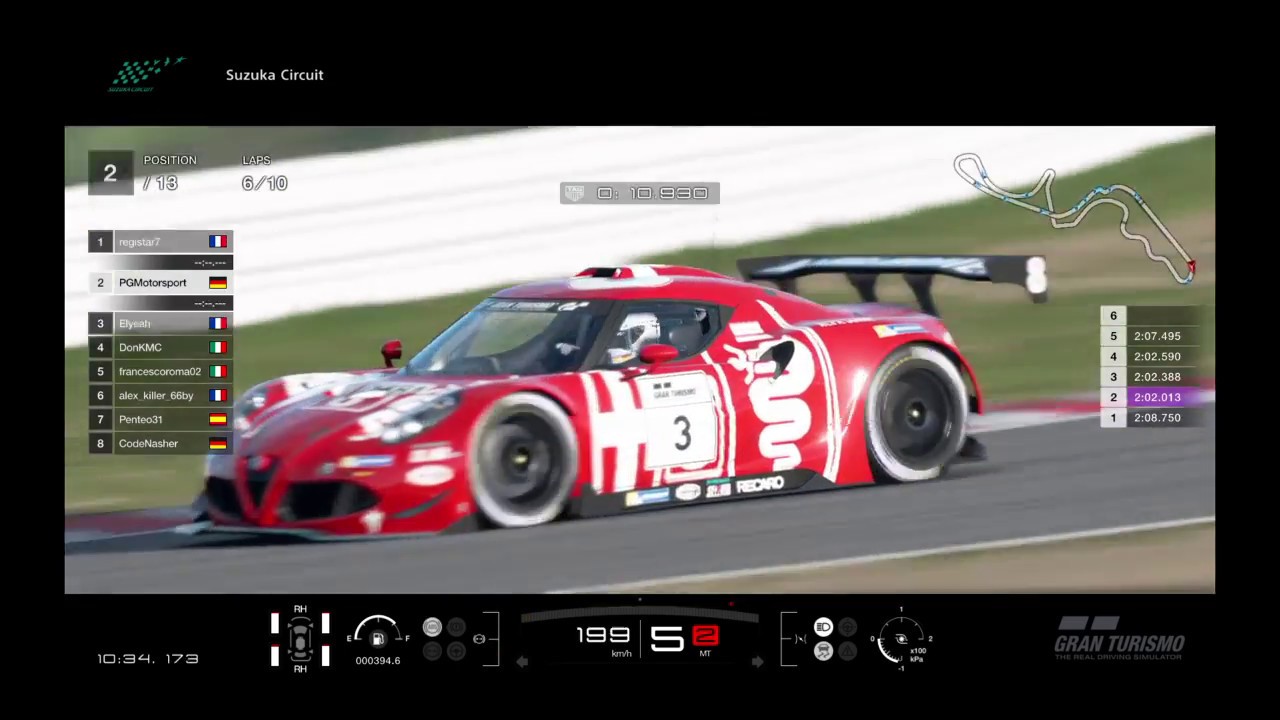
Task: Click the rev bar above speedometer
Action: coord(640,615)
